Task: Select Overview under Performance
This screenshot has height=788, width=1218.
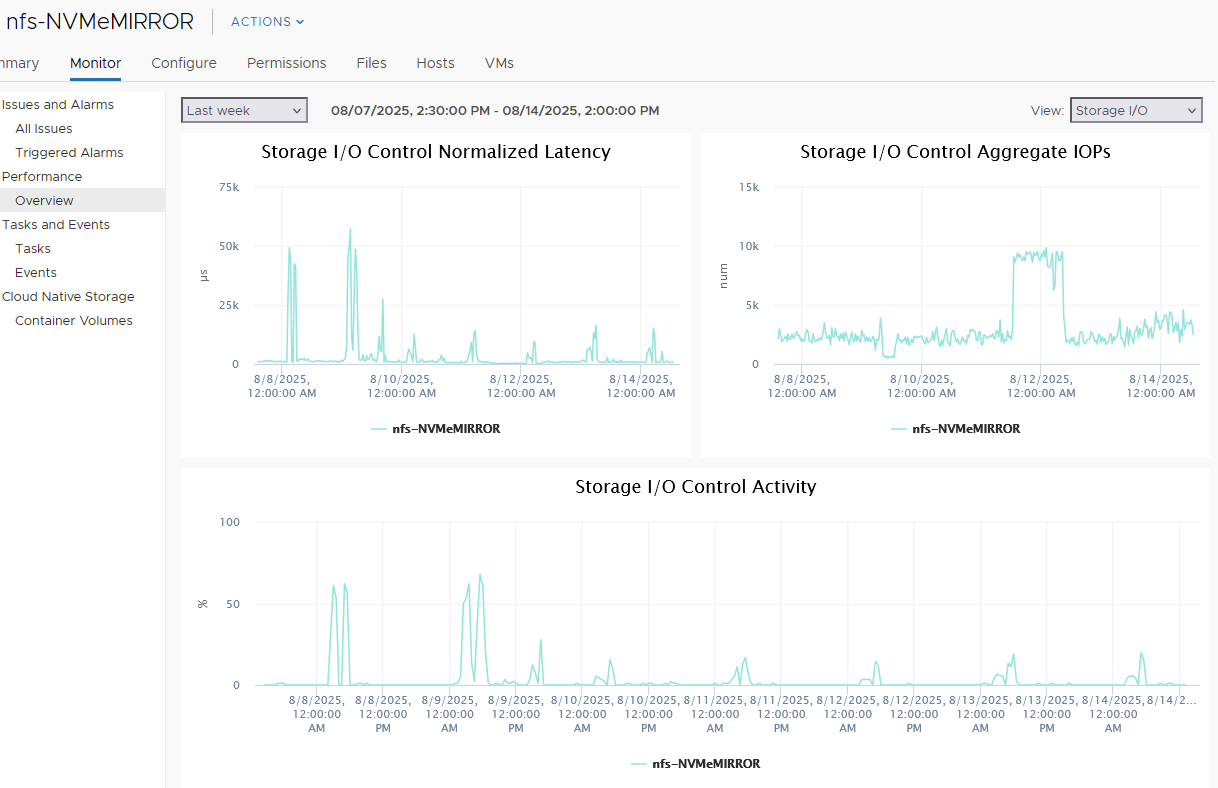Action: click(44, 200)
